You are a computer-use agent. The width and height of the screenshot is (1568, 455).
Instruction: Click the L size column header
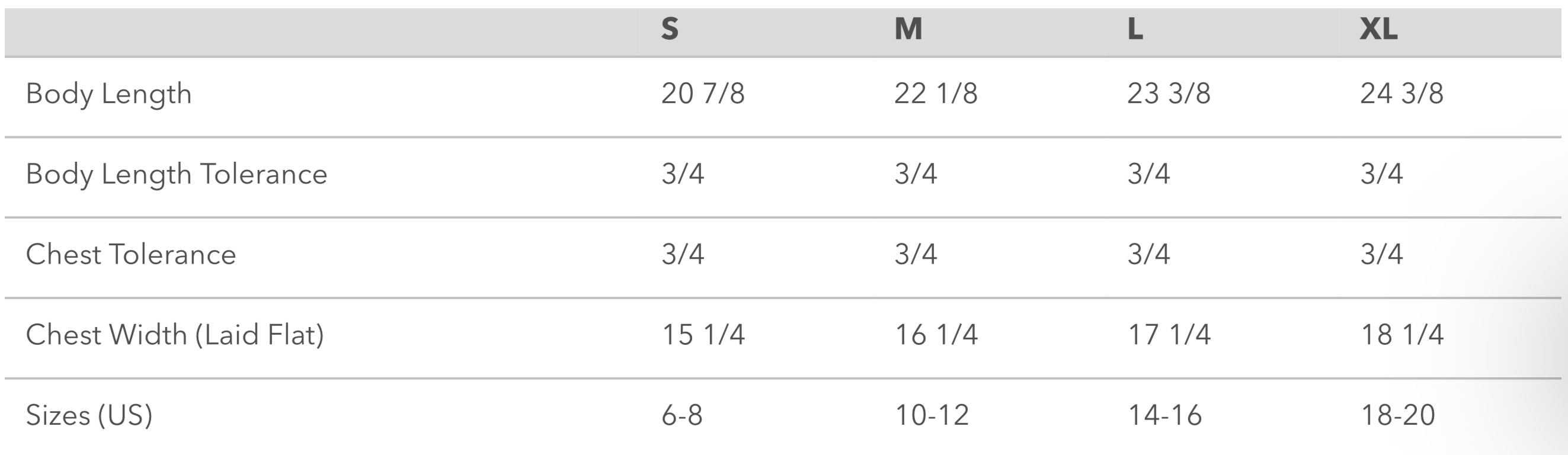coord(1135,28)
